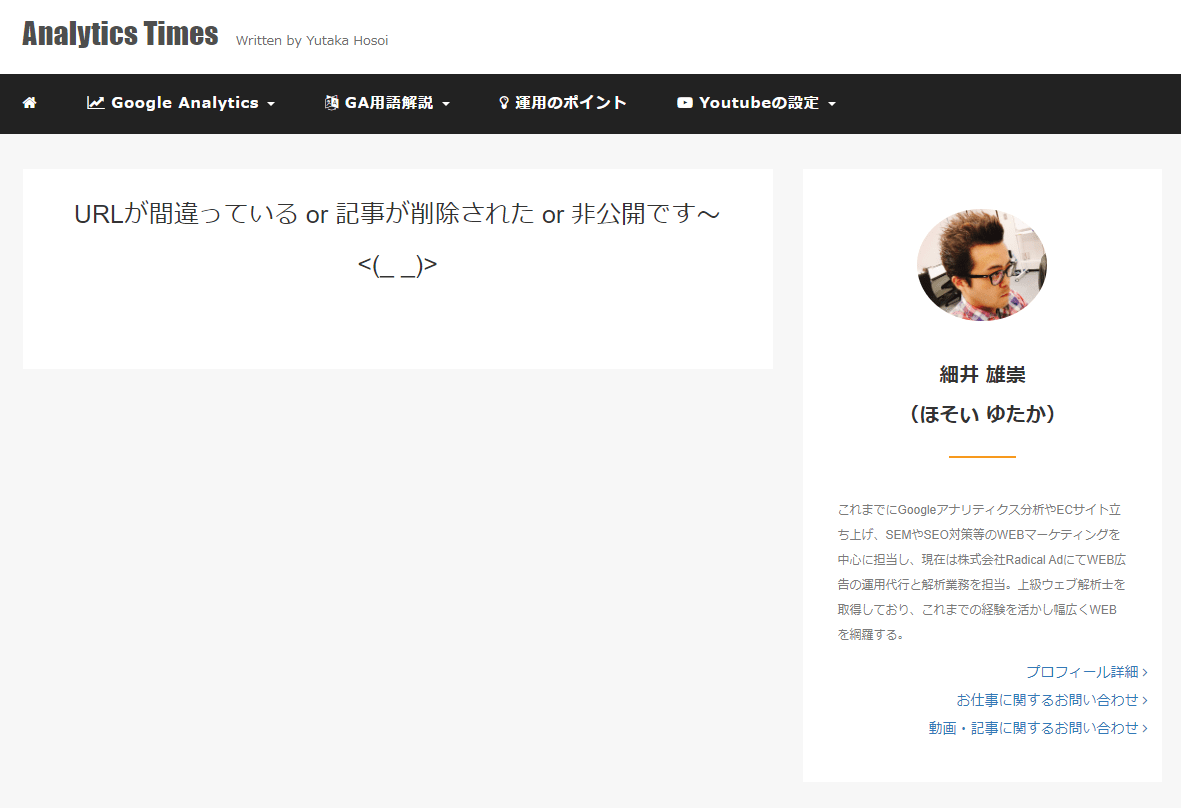
Task: Click the line chart icon beside Google Analytics
Action: pos(96,103)
